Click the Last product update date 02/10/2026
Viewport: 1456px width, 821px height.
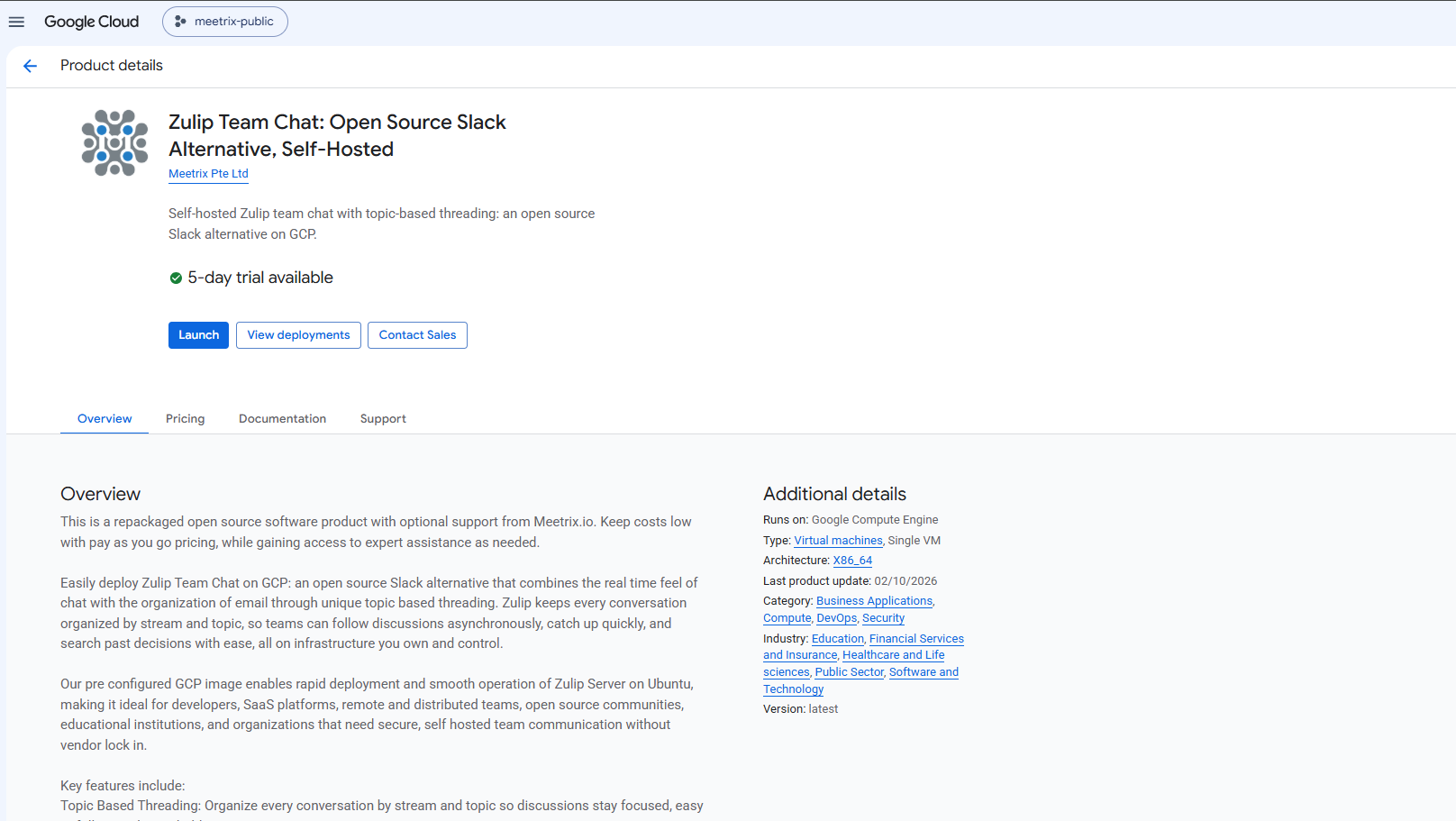click(x=905, y=581)
